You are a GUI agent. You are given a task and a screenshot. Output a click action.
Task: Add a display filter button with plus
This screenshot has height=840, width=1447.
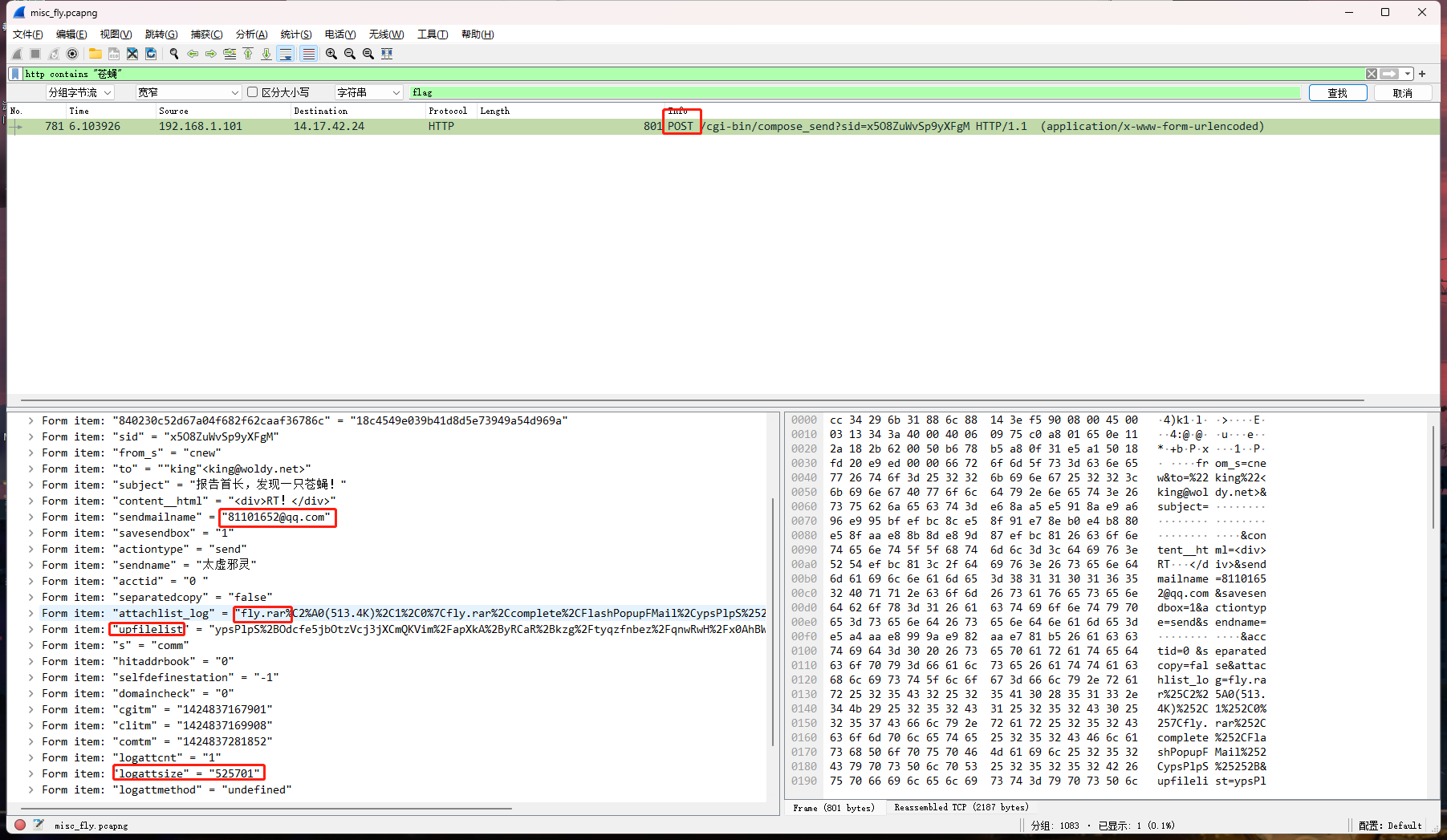pyautogui.click(x=1422, y=74)
